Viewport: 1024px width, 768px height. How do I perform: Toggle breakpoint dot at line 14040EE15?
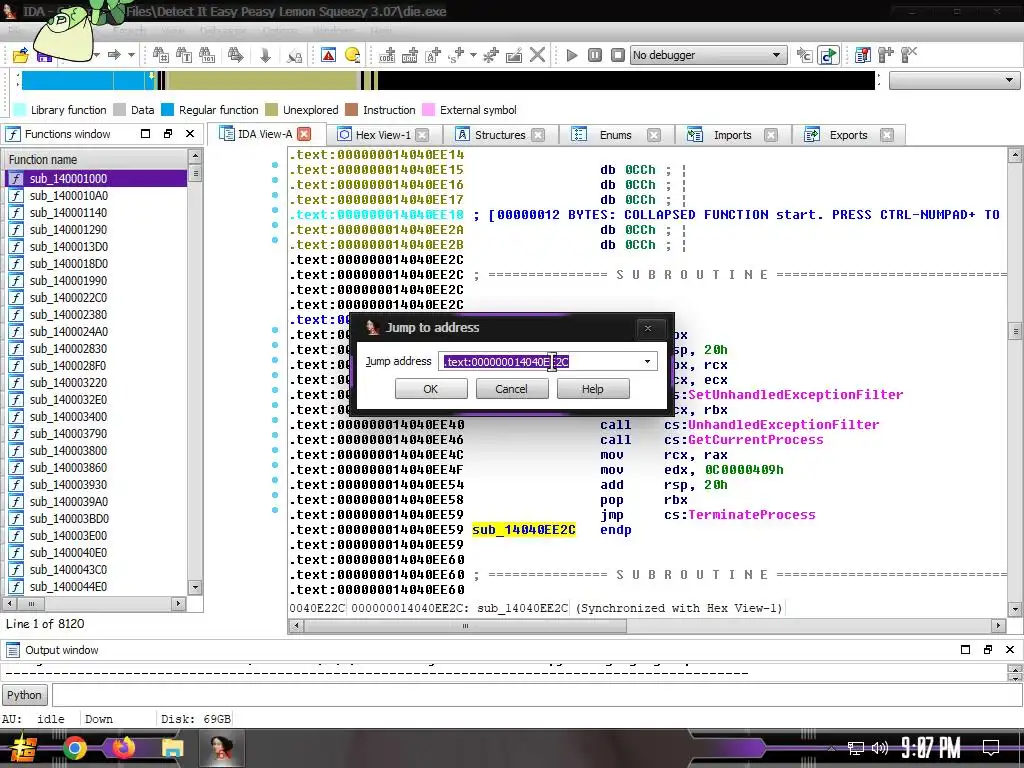click(x=275, y=165)
